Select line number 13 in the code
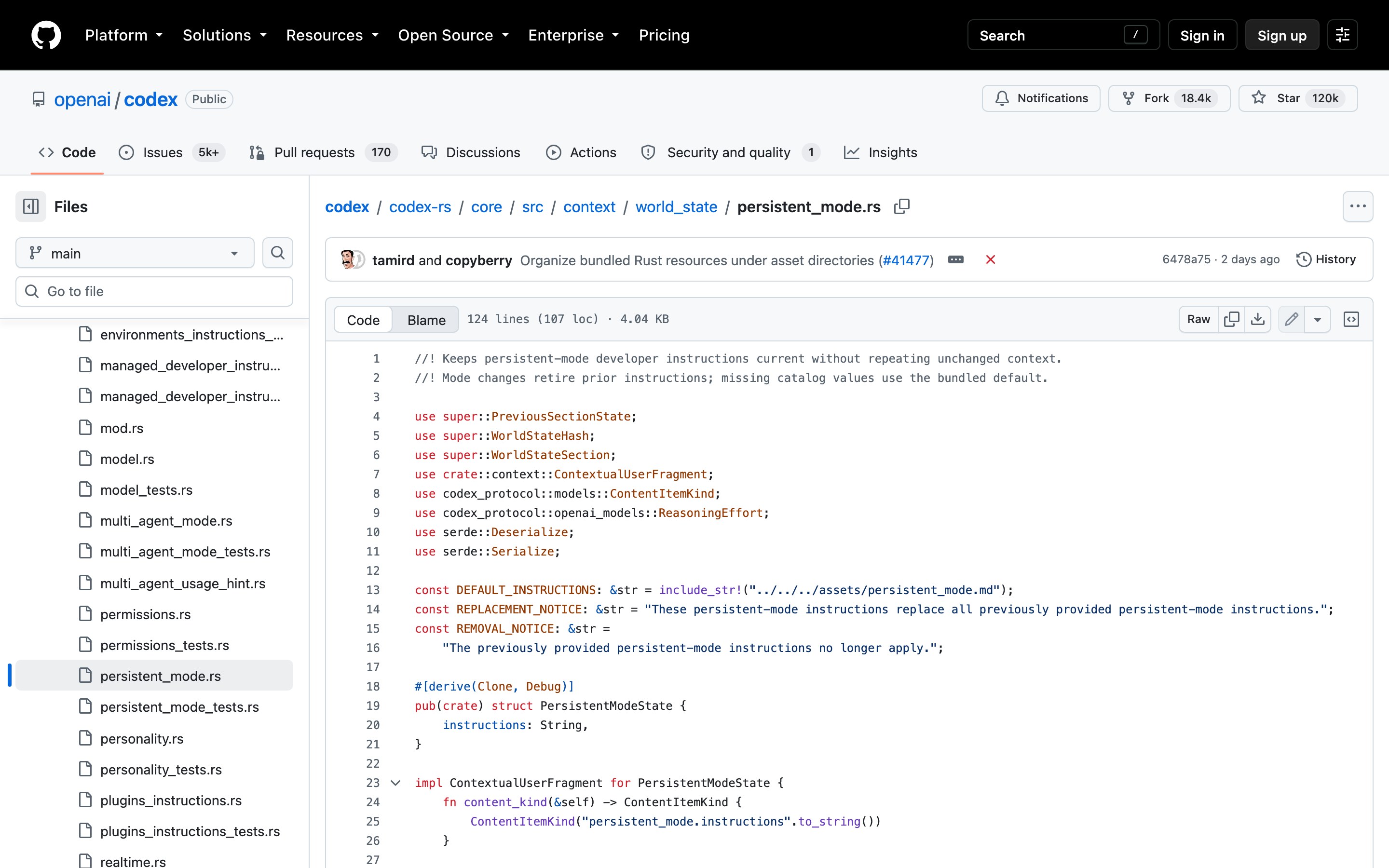Screen dimensions: 1389x868 [x=373, y=590]
